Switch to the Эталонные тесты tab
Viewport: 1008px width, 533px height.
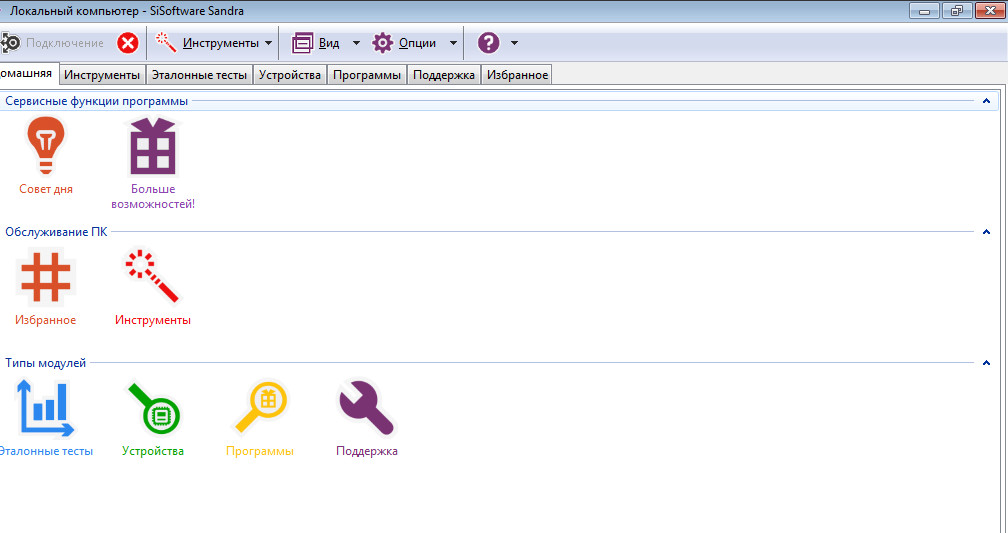click(199, 75)
